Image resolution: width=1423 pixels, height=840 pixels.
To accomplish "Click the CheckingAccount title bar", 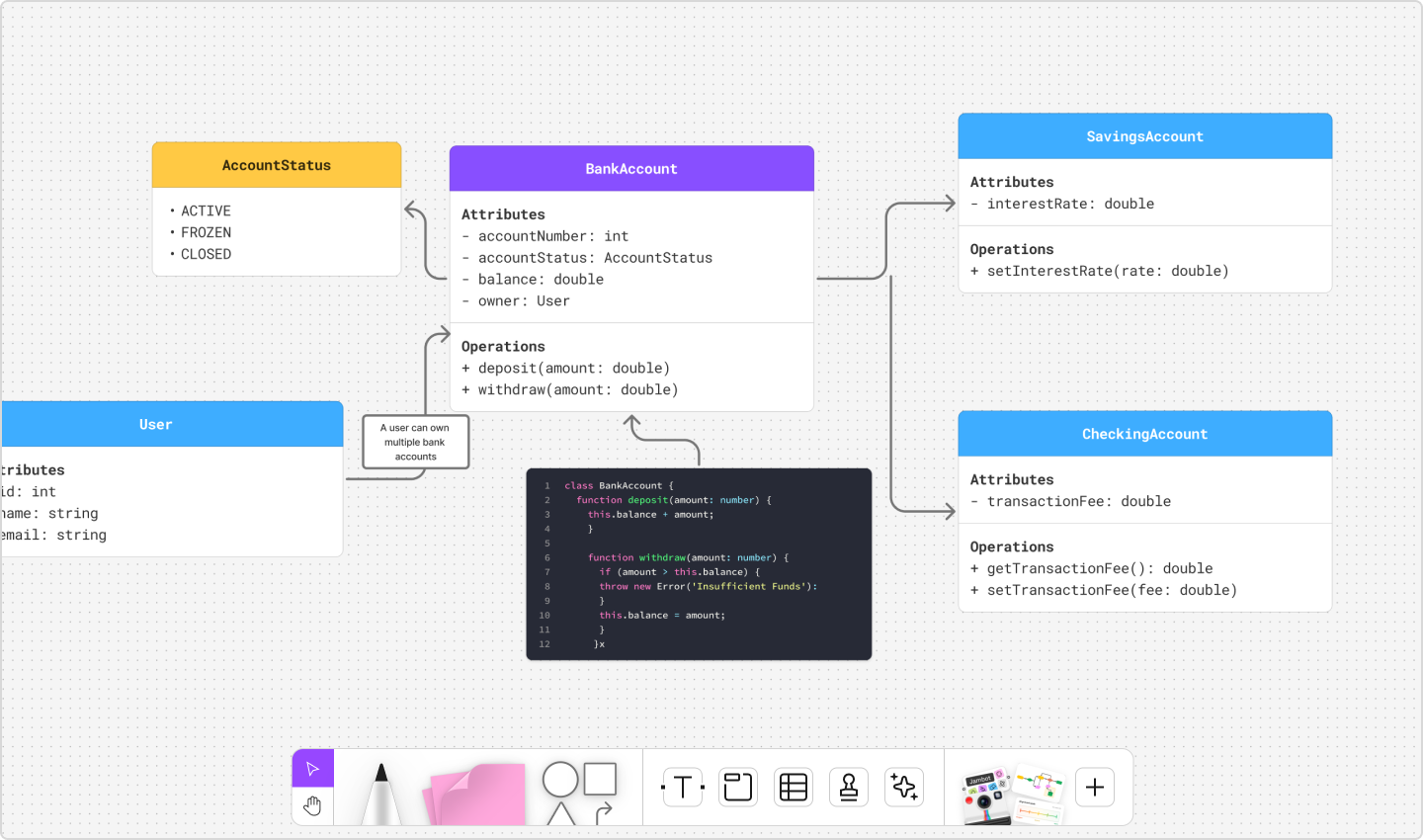I will point(1144,433).
